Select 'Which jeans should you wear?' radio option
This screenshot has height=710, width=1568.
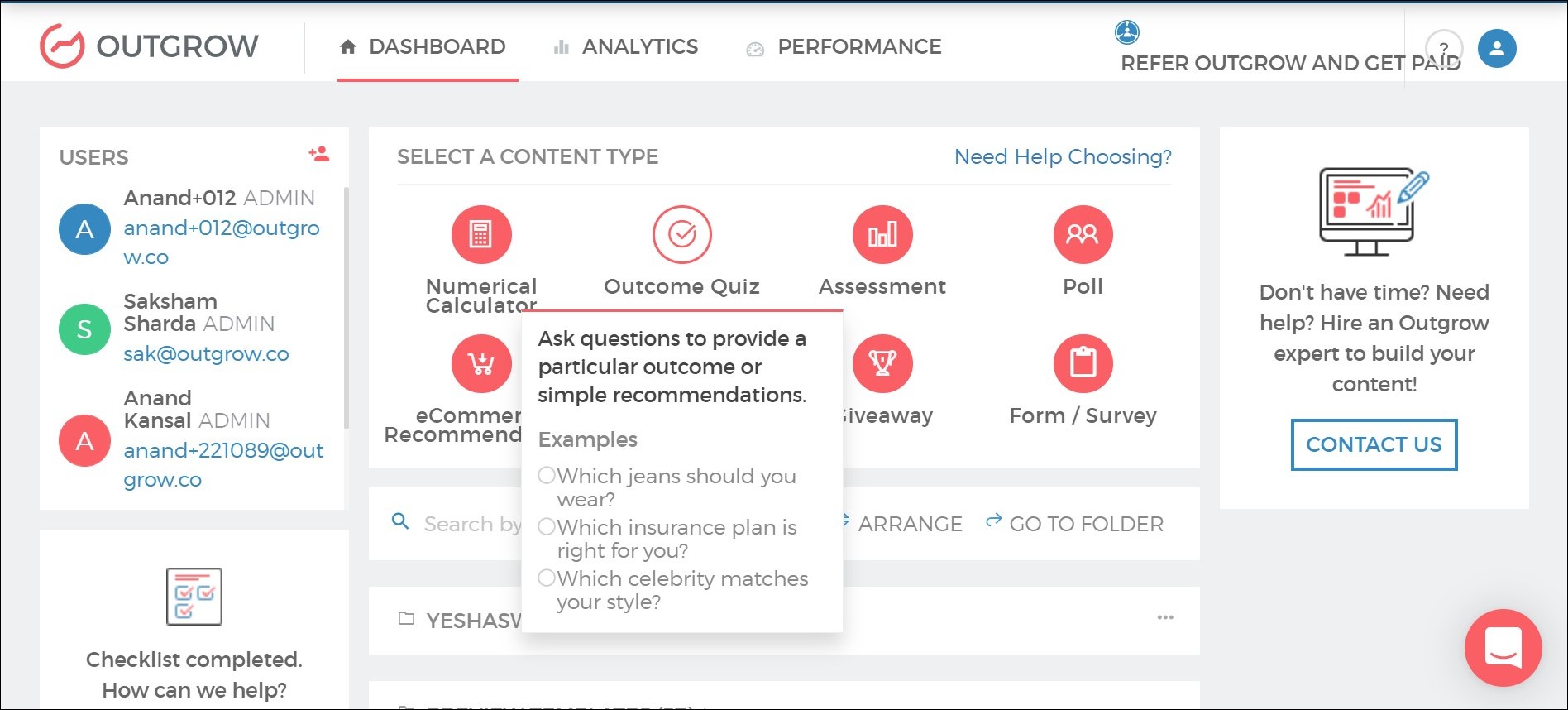pos(547,476)
